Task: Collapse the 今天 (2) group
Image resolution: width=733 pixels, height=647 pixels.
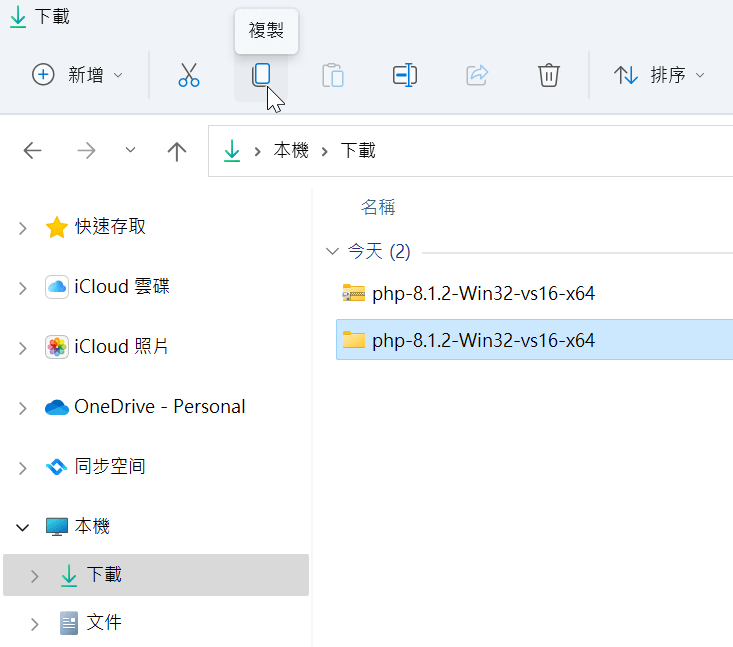Action: (332, 252)
